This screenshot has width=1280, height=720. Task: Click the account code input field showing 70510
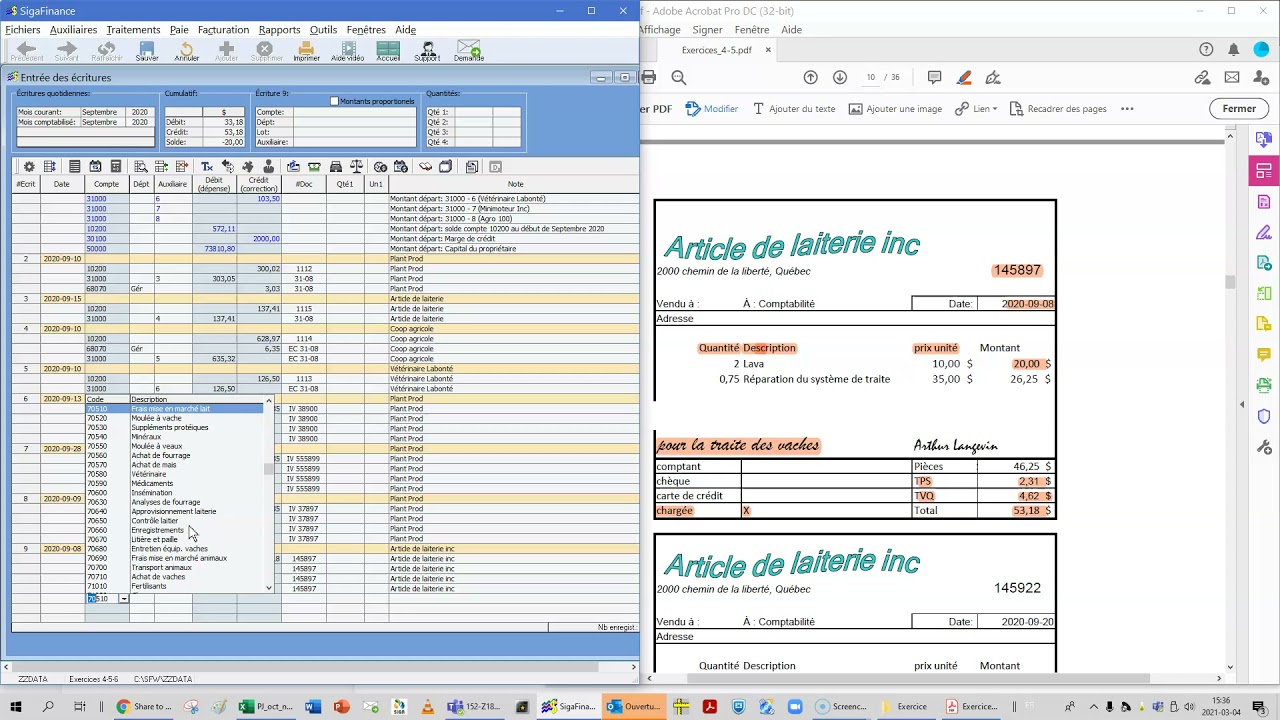[103, 599]
